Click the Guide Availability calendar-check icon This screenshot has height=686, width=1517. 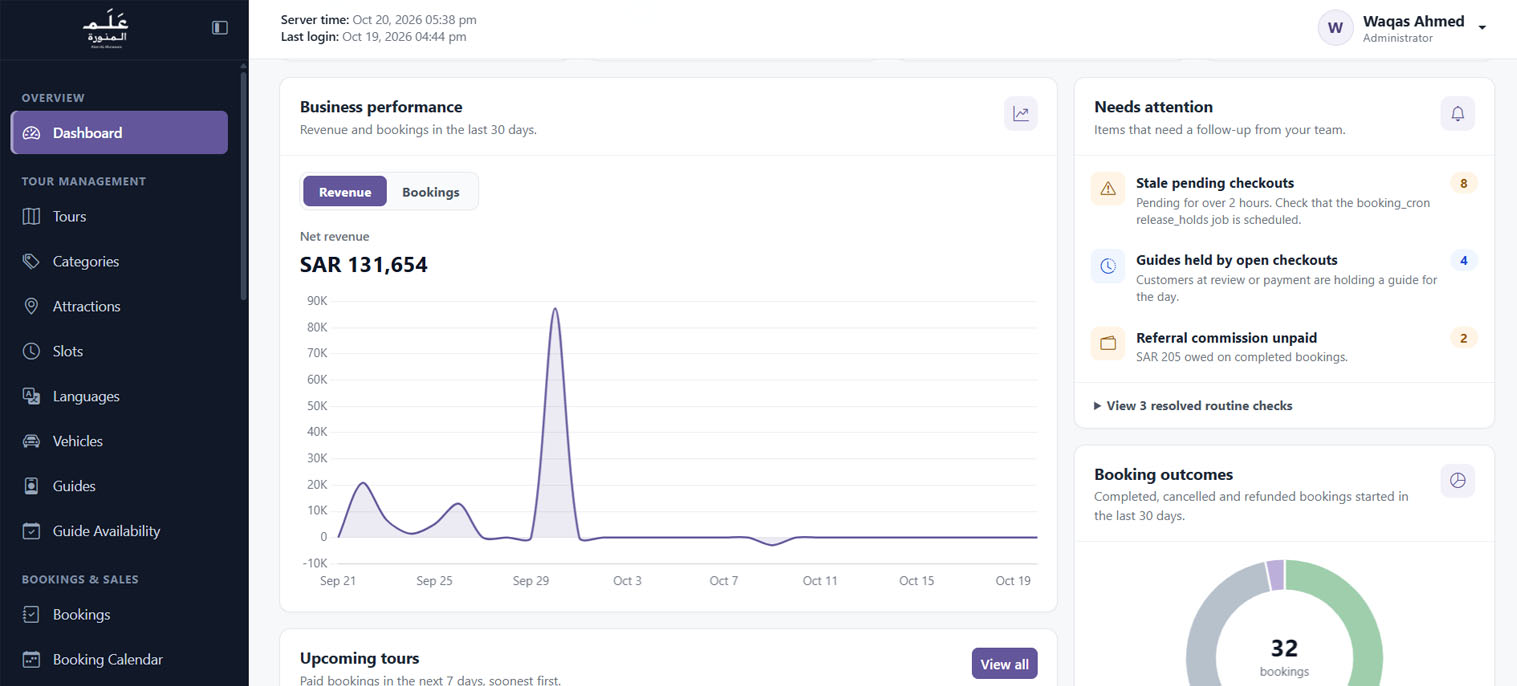tap(31, 531)
